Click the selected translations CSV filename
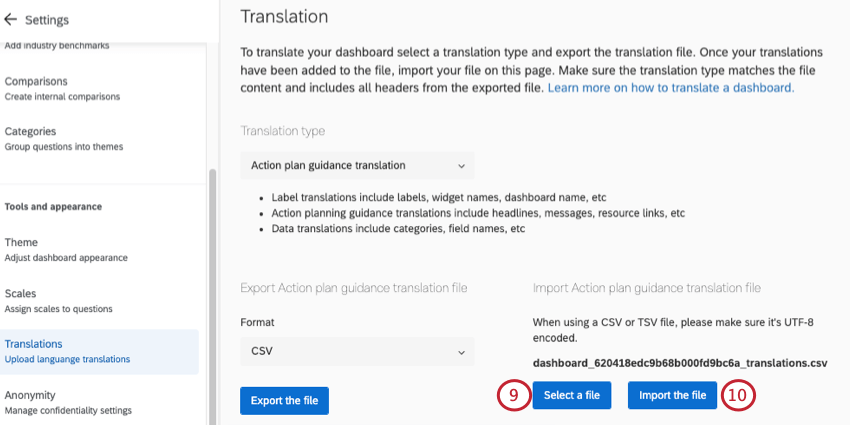The width and height of the screenshot is (850, 425). pyautogui.click(x=680, y=363)
